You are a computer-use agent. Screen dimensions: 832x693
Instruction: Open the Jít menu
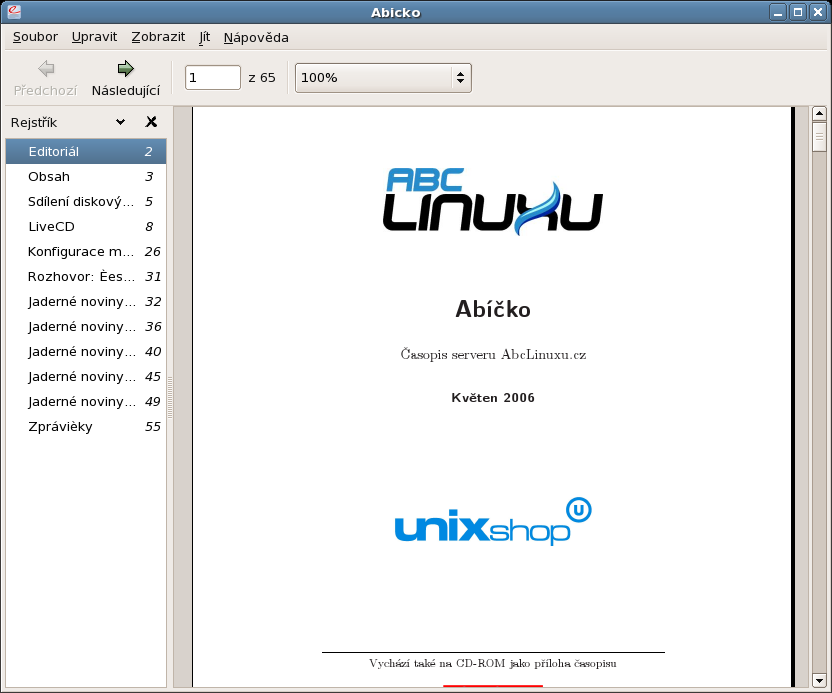pyautogui.click(x=204, y=37)
